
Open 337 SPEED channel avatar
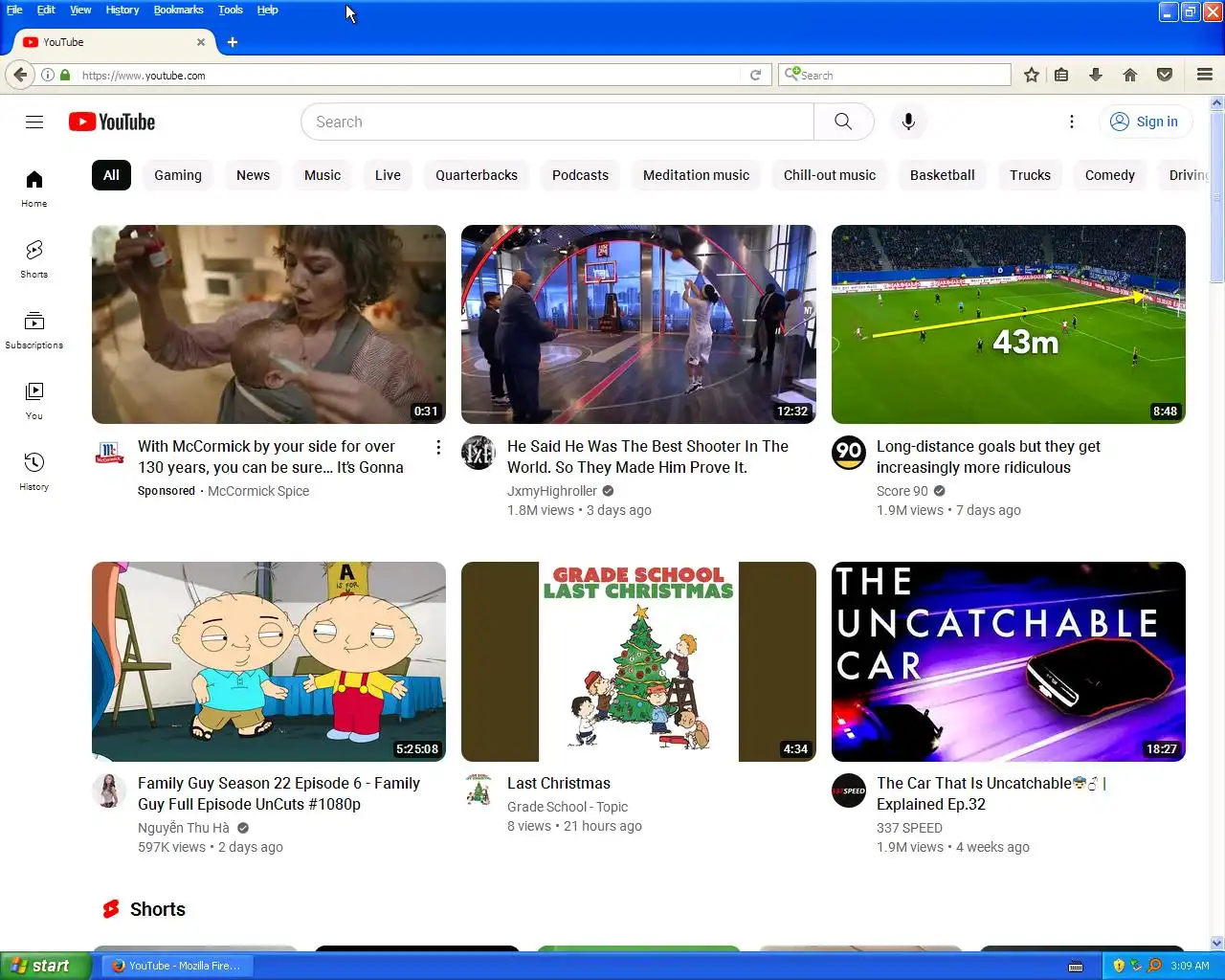pyautogui.click(x=849, y=791)
